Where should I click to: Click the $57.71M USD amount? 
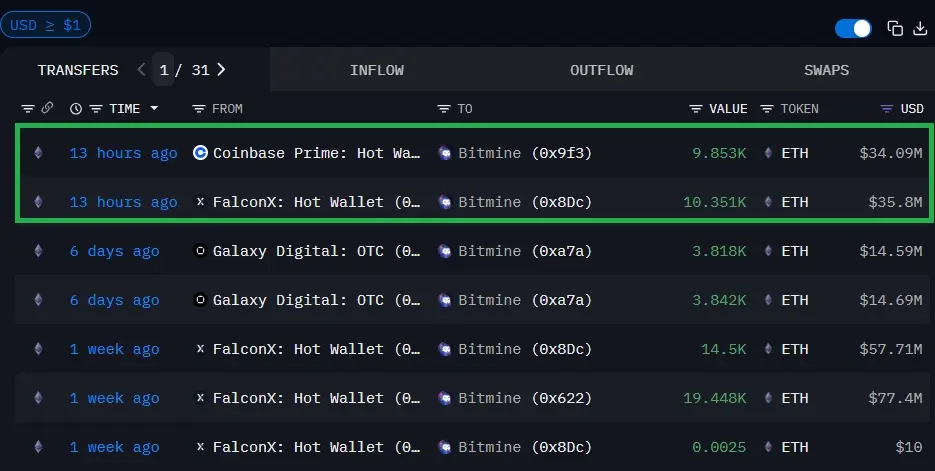(891, 349)
